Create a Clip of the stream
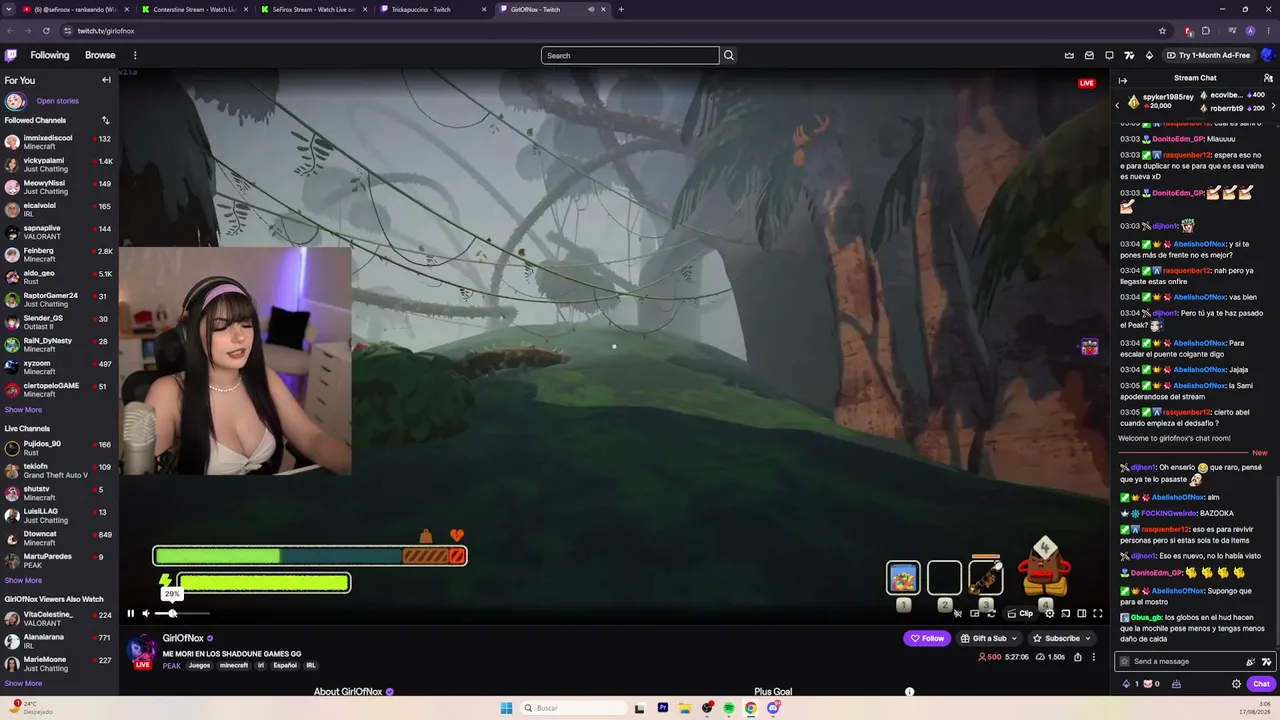The height and width of the screenshot is (720, 1280). 1020,613
